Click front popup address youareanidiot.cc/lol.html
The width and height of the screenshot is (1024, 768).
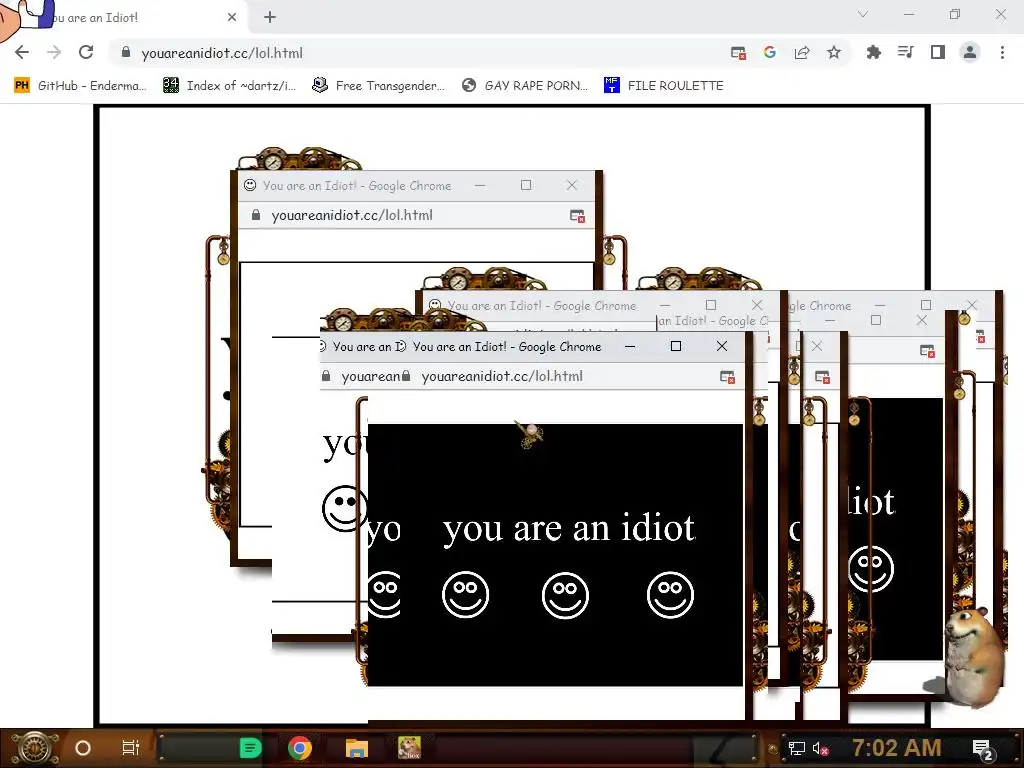click(x=502, y=376)
